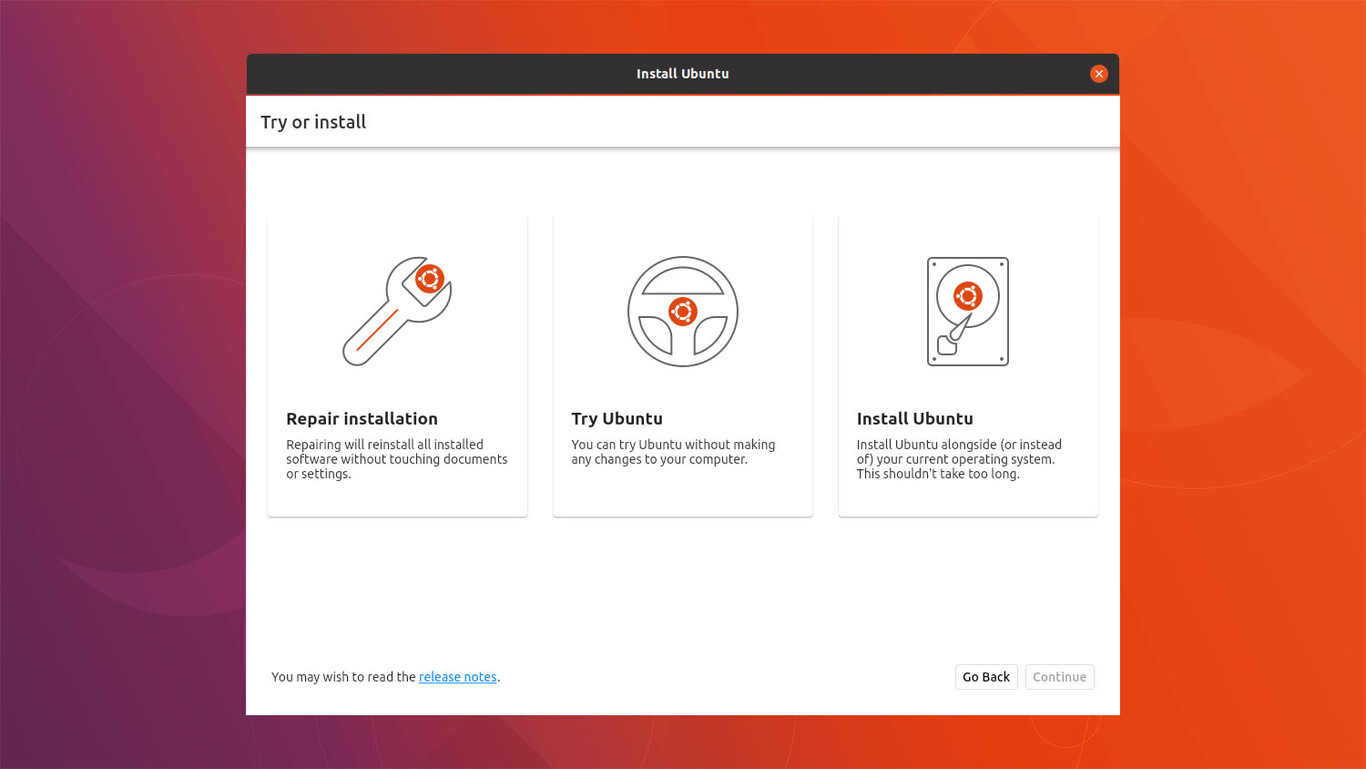Click the Try or install header text
The width and height of the screenshot is (1366, 769).
click(x=313, y=121)
